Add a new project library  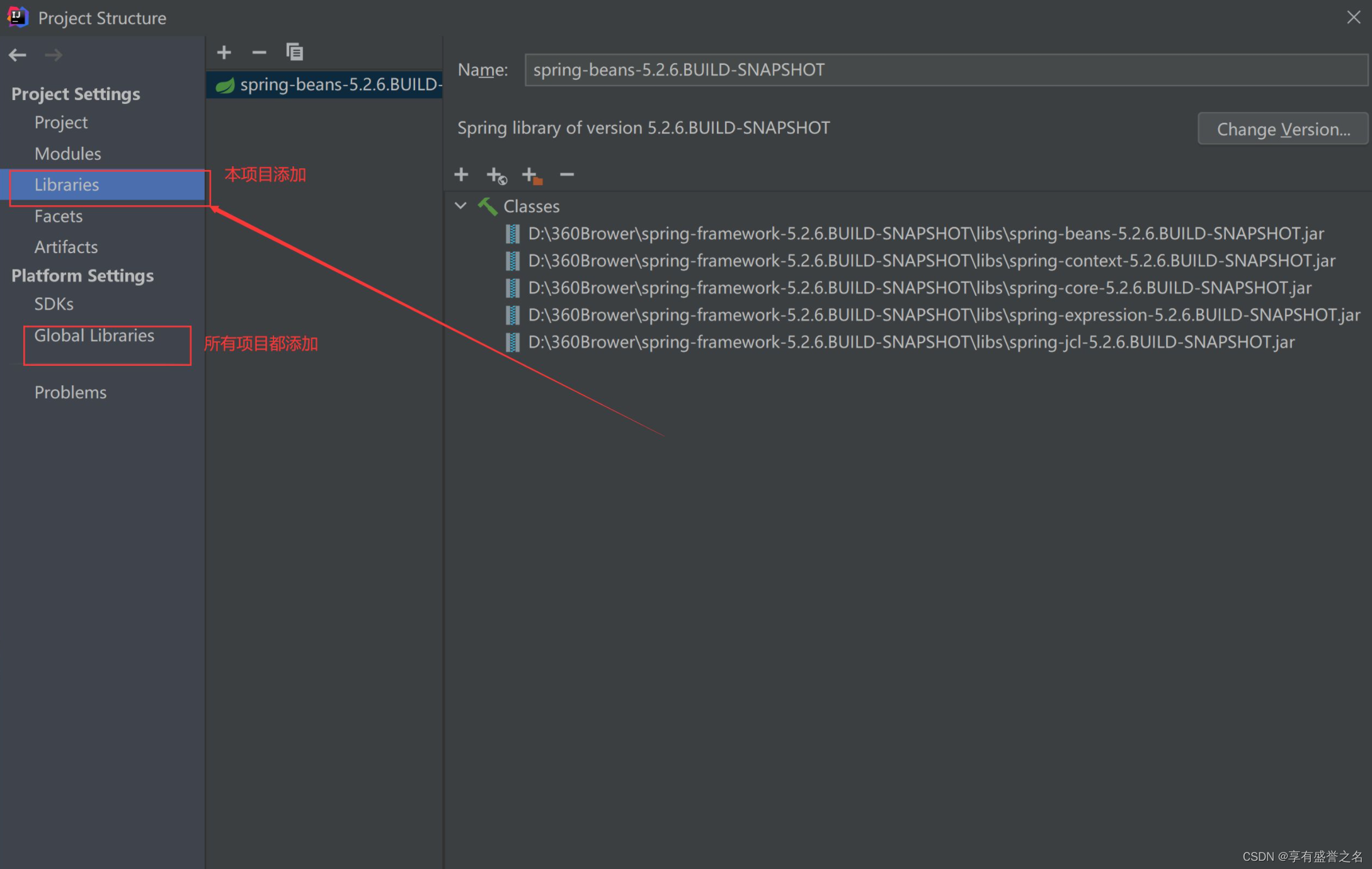(x=224, y=52)
